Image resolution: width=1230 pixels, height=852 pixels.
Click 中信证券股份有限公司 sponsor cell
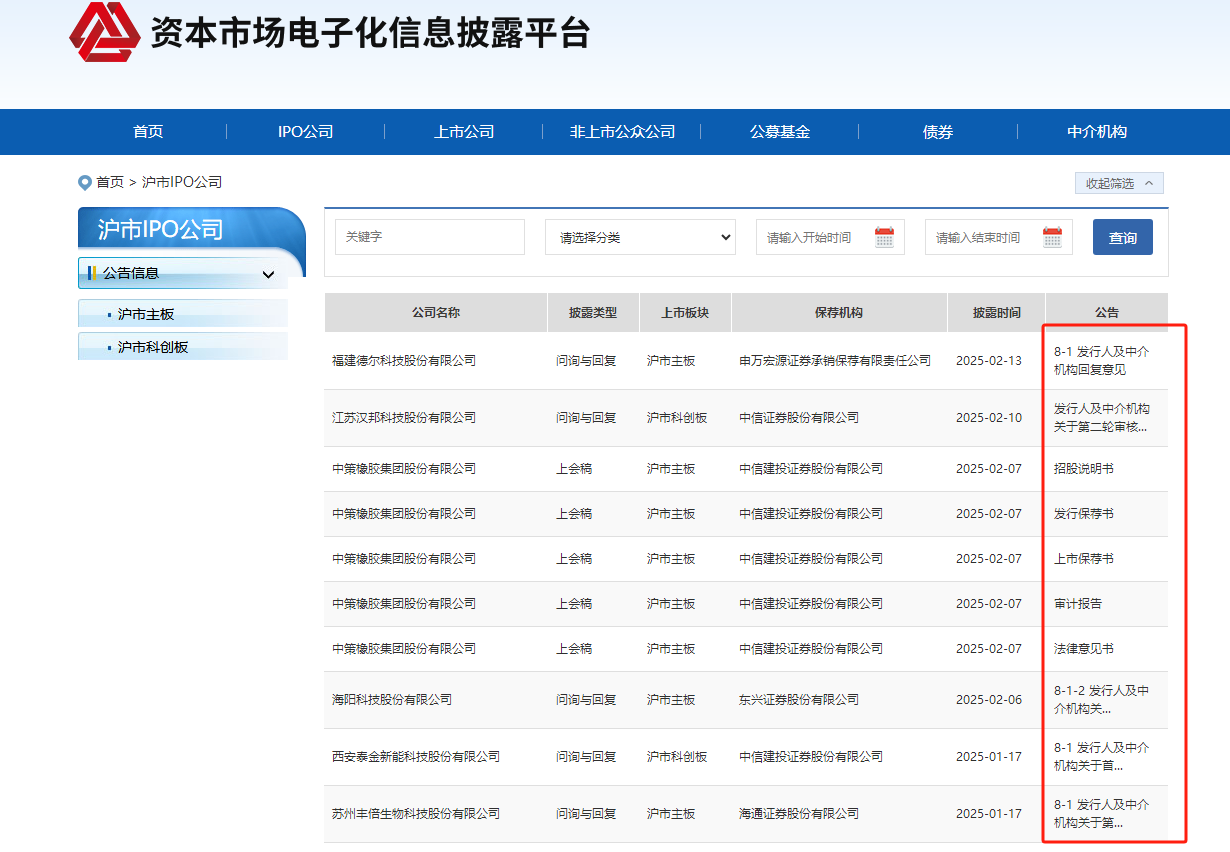[x=799, y=418]
